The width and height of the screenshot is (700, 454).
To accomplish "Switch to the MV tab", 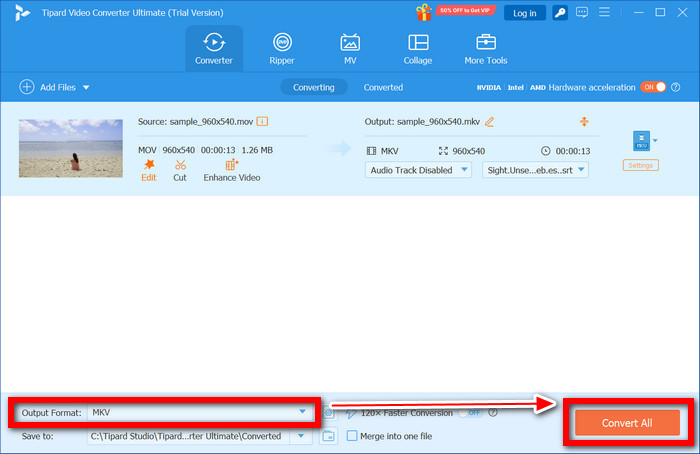I will 350,49.
